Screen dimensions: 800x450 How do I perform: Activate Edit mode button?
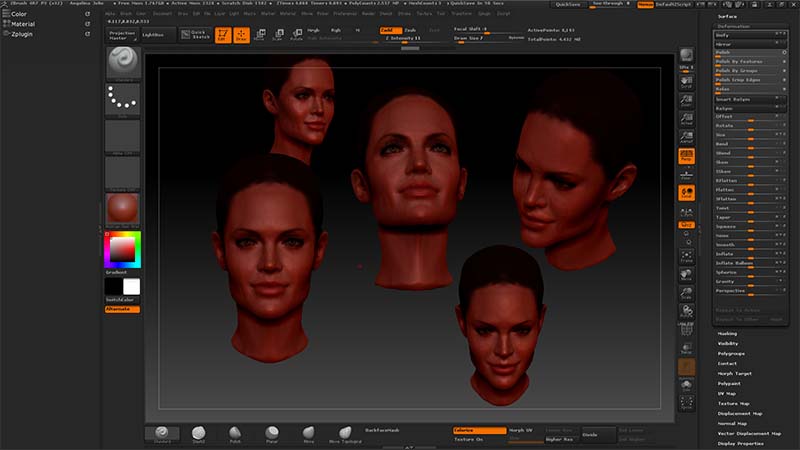tap(223, 35)
